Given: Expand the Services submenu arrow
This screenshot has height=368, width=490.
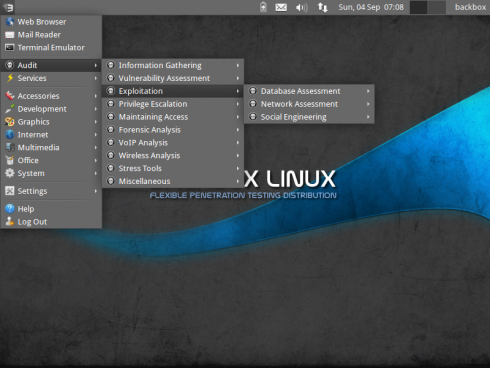Looking at the screenshot, I should [96, 78].
